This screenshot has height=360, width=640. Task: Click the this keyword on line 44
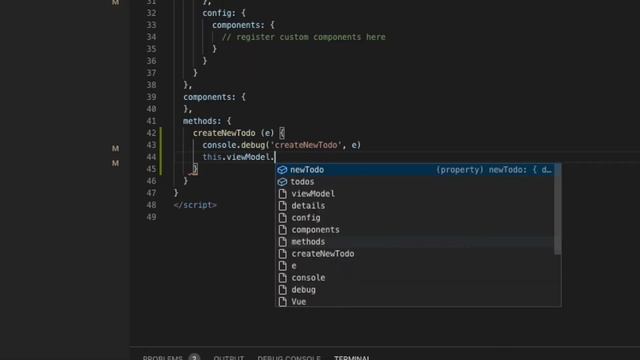click(212, 157)
